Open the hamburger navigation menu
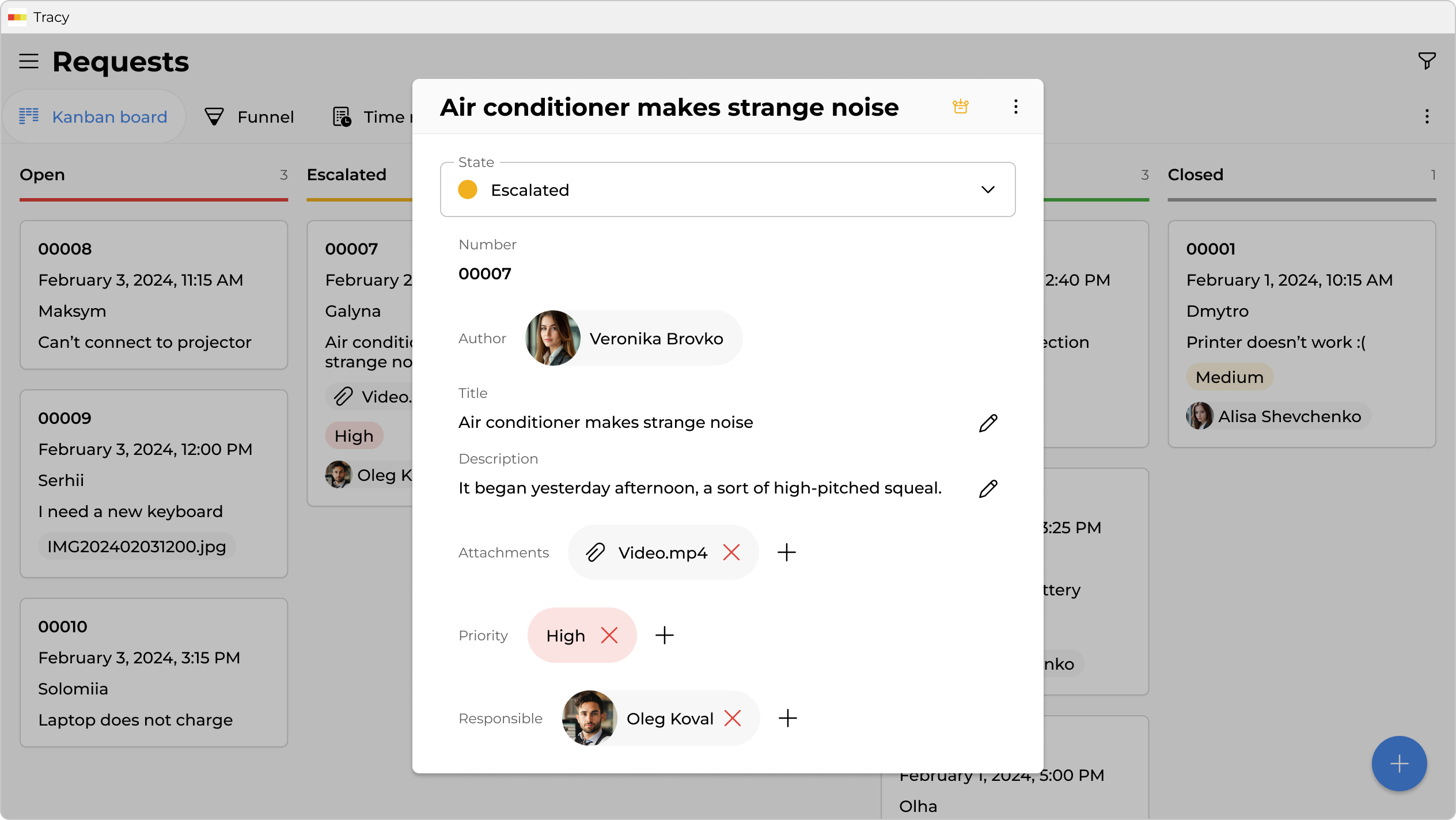This screenshot has width=1456, height=820. (29, 62)
